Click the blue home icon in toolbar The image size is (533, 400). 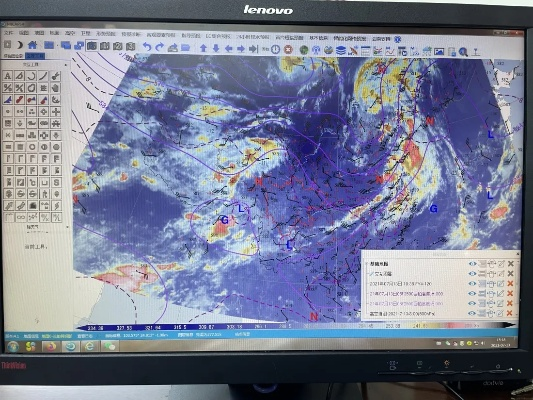[32, 45]
